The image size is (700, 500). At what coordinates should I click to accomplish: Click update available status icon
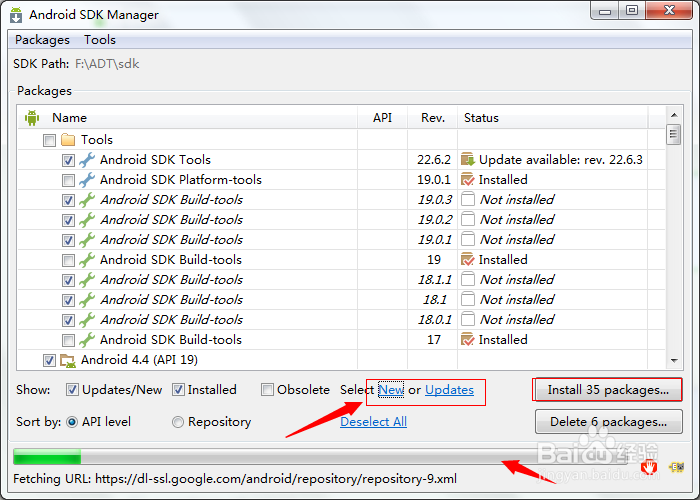467,159
